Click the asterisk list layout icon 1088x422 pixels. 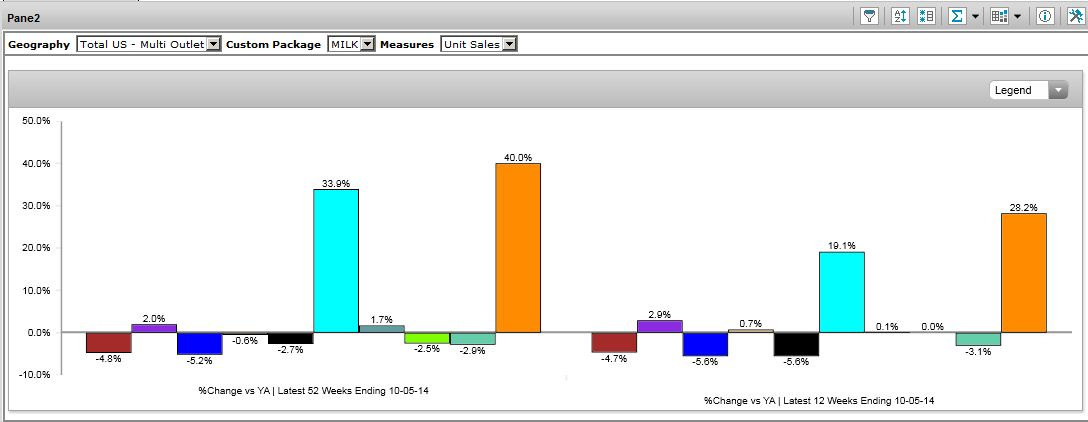(926, 16)
